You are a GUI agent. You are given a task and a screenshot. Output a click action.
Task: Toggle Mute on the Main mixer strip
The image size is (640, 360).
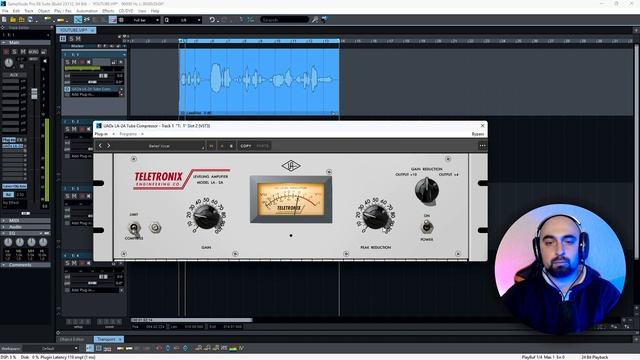point(23,52)
